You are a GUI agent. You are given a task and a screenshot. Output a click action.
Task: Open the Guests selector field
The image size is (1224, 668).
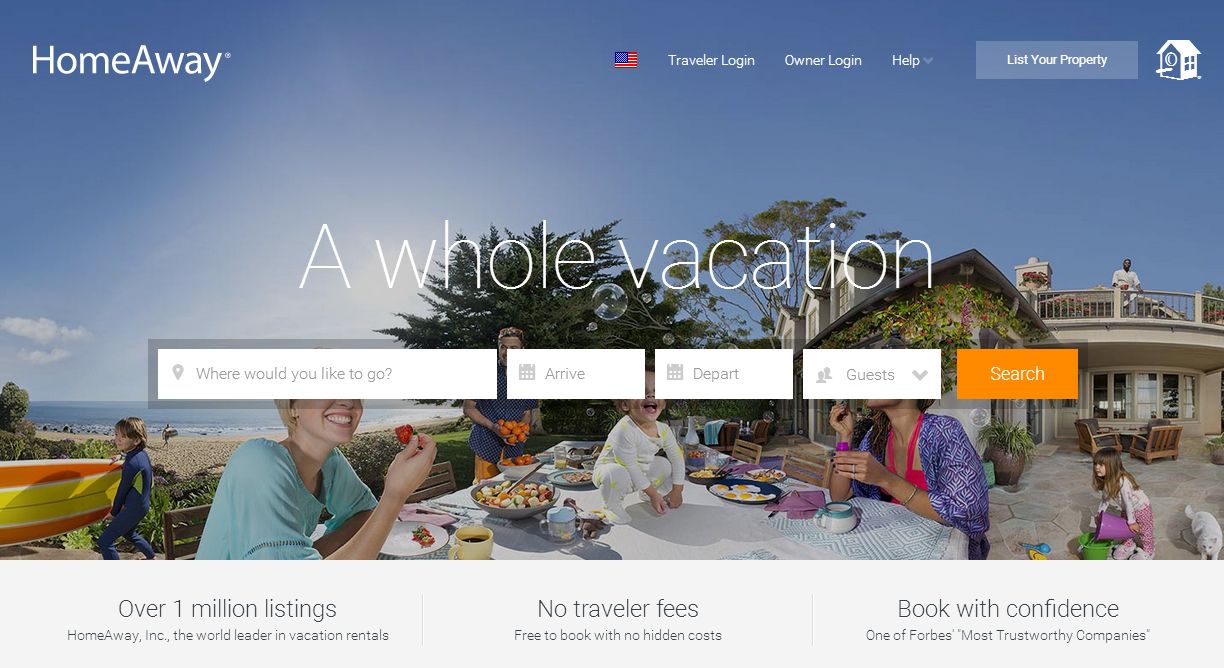(x=872, y=374)
